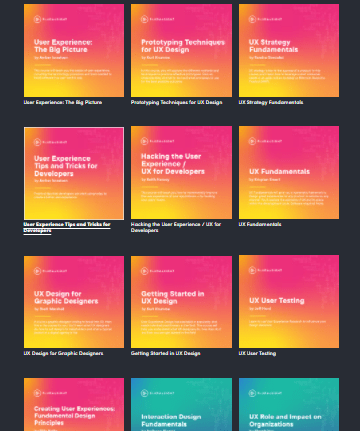Open Creating User Experiences course thumbnail
Screen dimensions: 360x431
74,404
